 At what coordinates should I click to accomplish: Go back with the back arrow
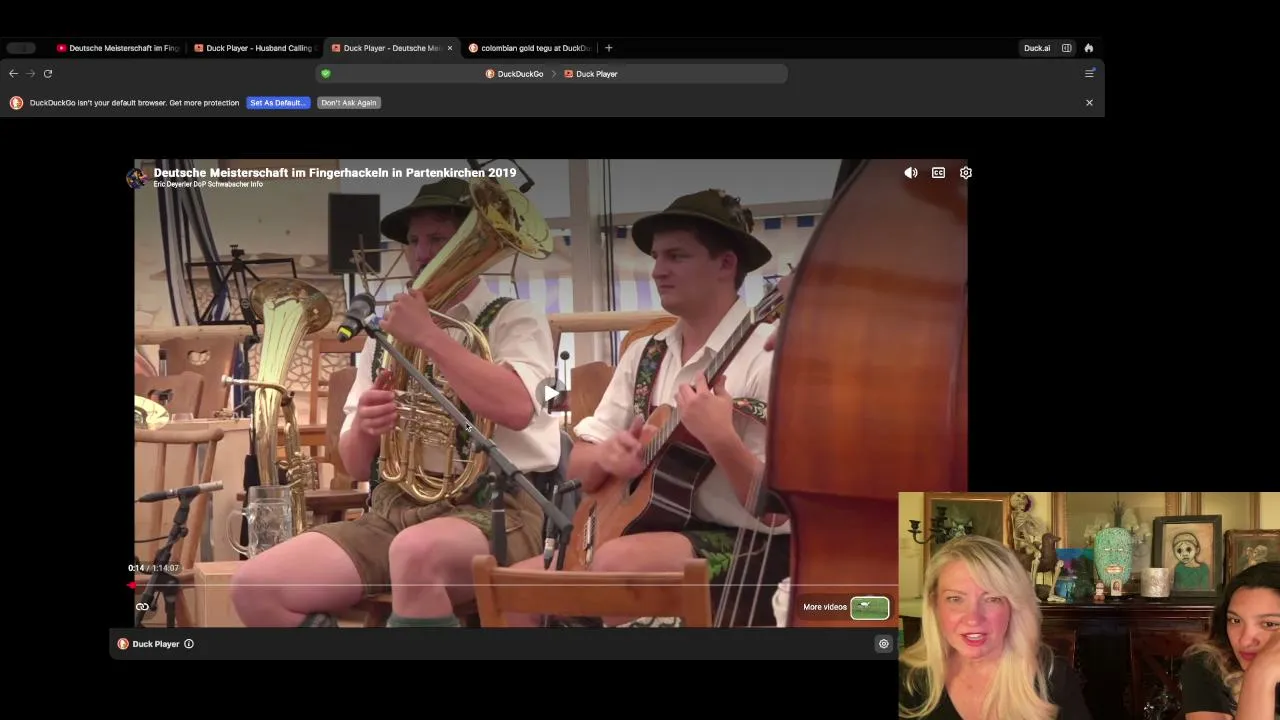[x=13, y=73]
